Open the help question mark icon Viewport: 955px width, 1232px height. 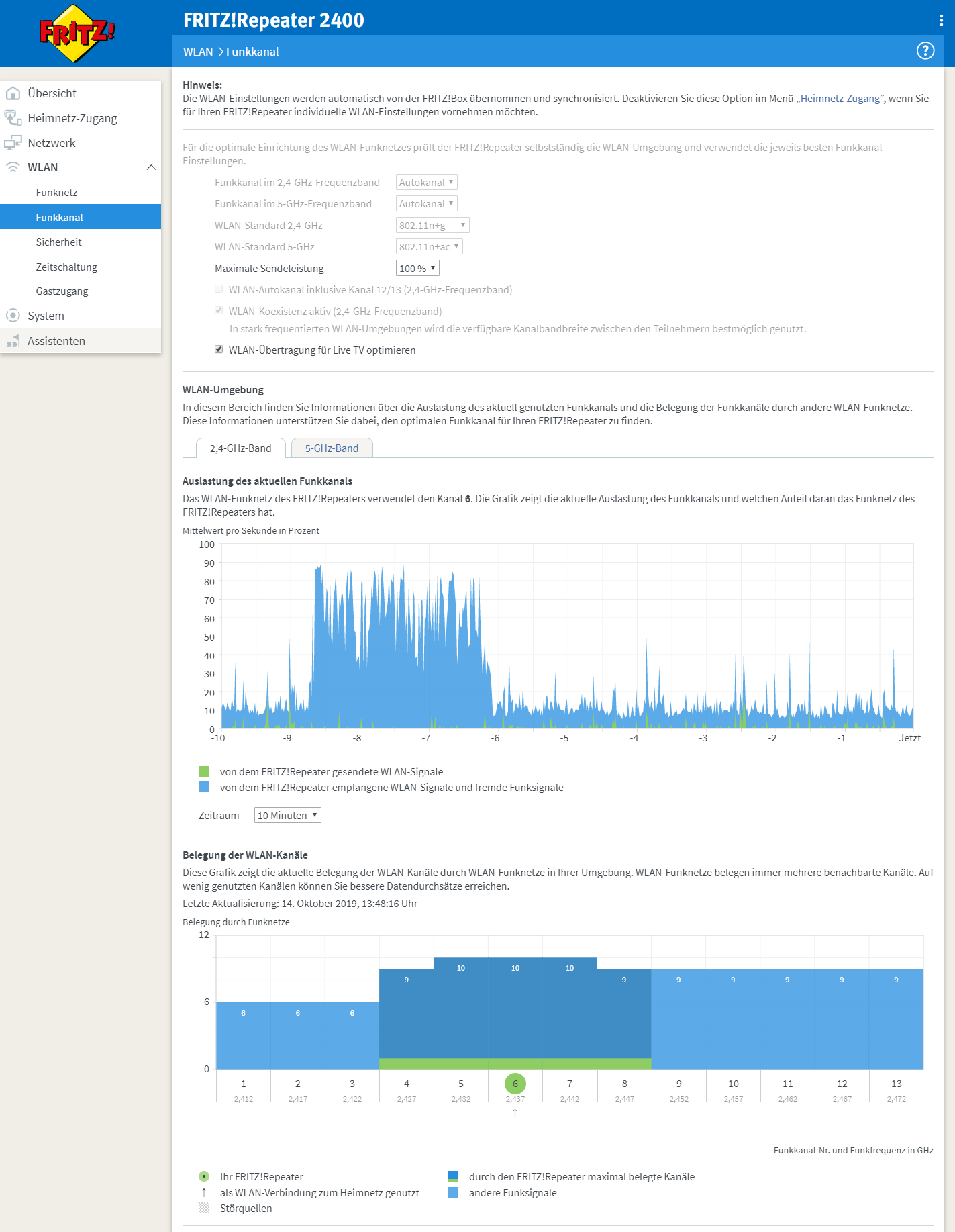[x=925, y=51]
